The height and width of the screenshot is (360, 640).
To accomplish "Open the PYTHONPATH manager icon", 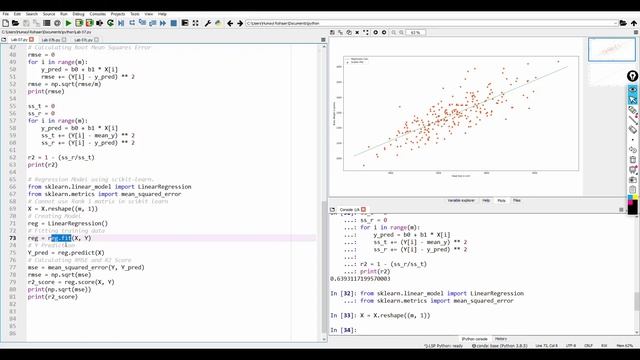I will tap(218, 23).
